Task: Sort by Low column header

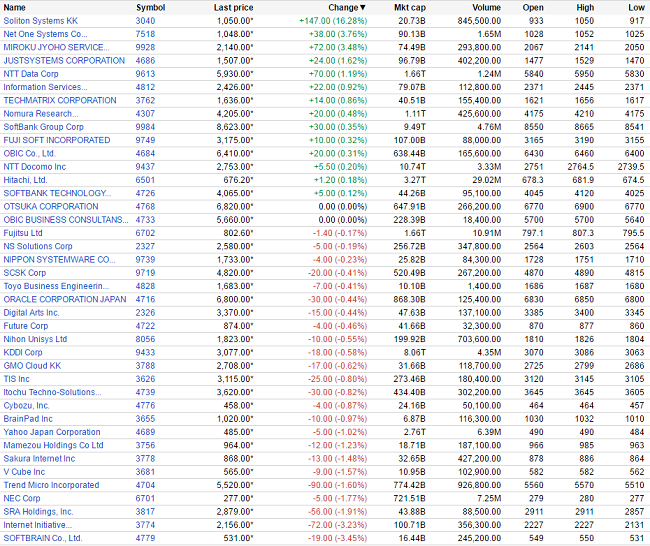Action: tap(636, 7)
